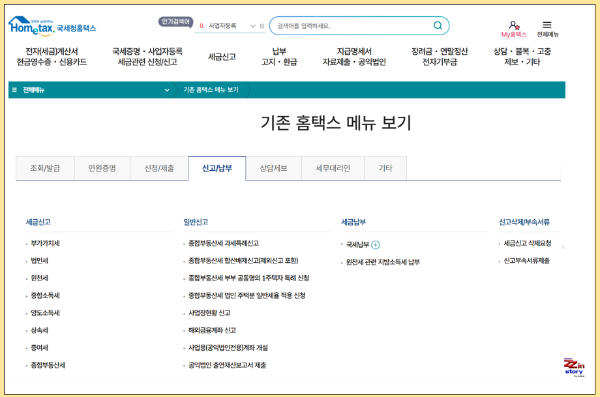Viewport: 600px width, 397px height.
Task: Open 신고부속서류제출 link
Action: pyautogui.click(x=527, y=261)
